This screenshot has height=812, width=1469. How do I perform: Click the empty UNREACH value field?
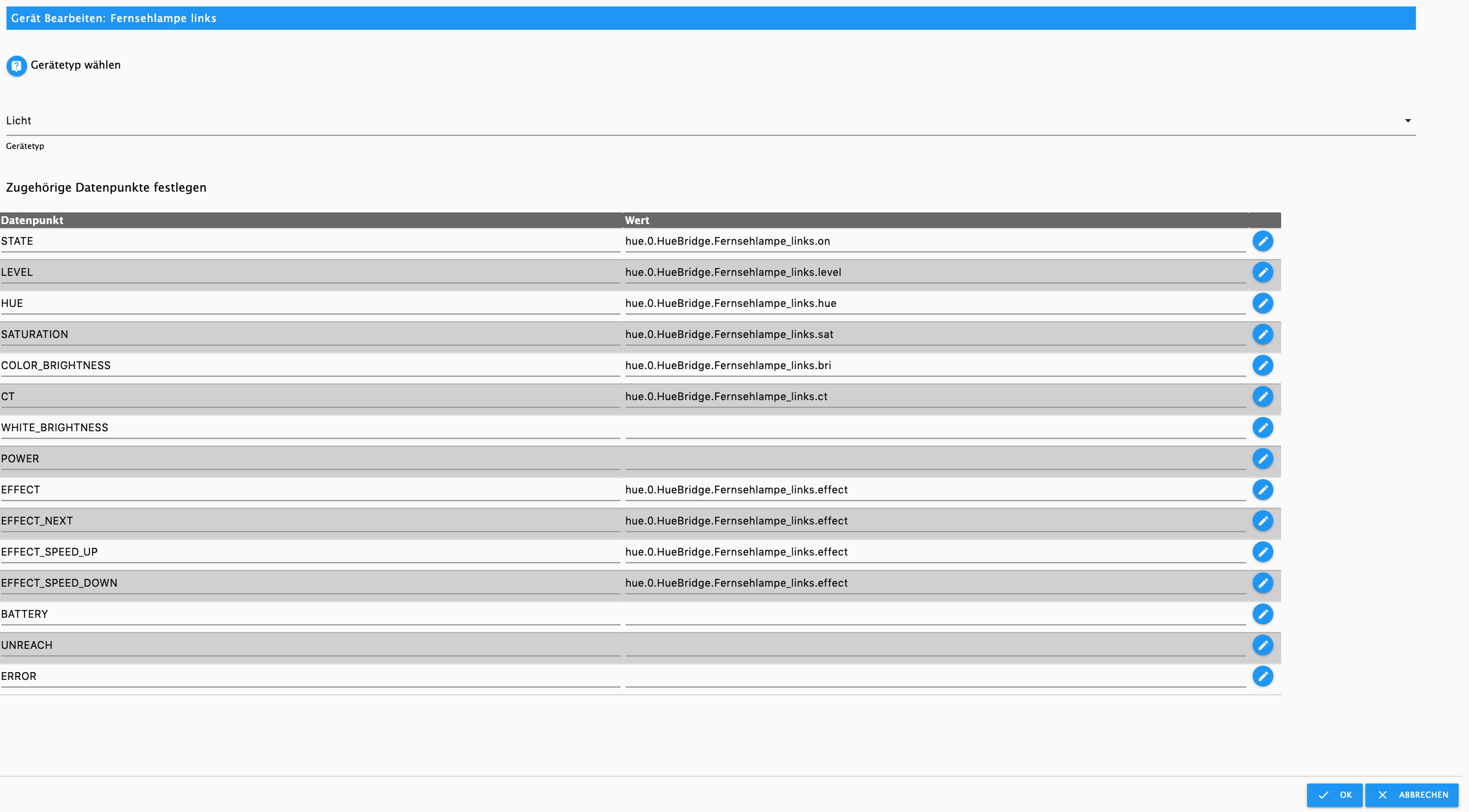pyautogui.click(x=935, y=646)
